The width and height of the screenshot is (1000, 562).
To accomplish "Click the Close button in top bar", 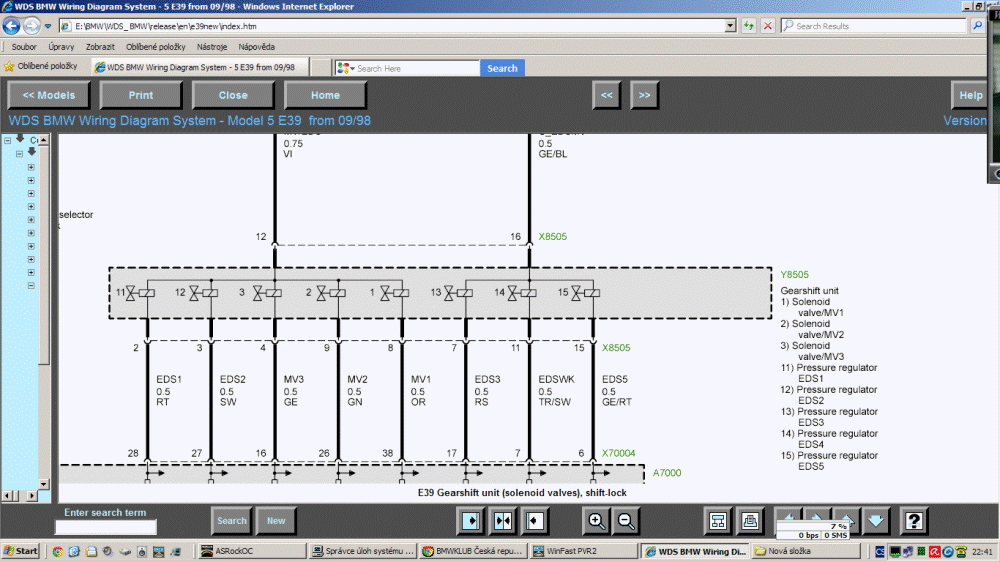I will click(x=233, y=95).
